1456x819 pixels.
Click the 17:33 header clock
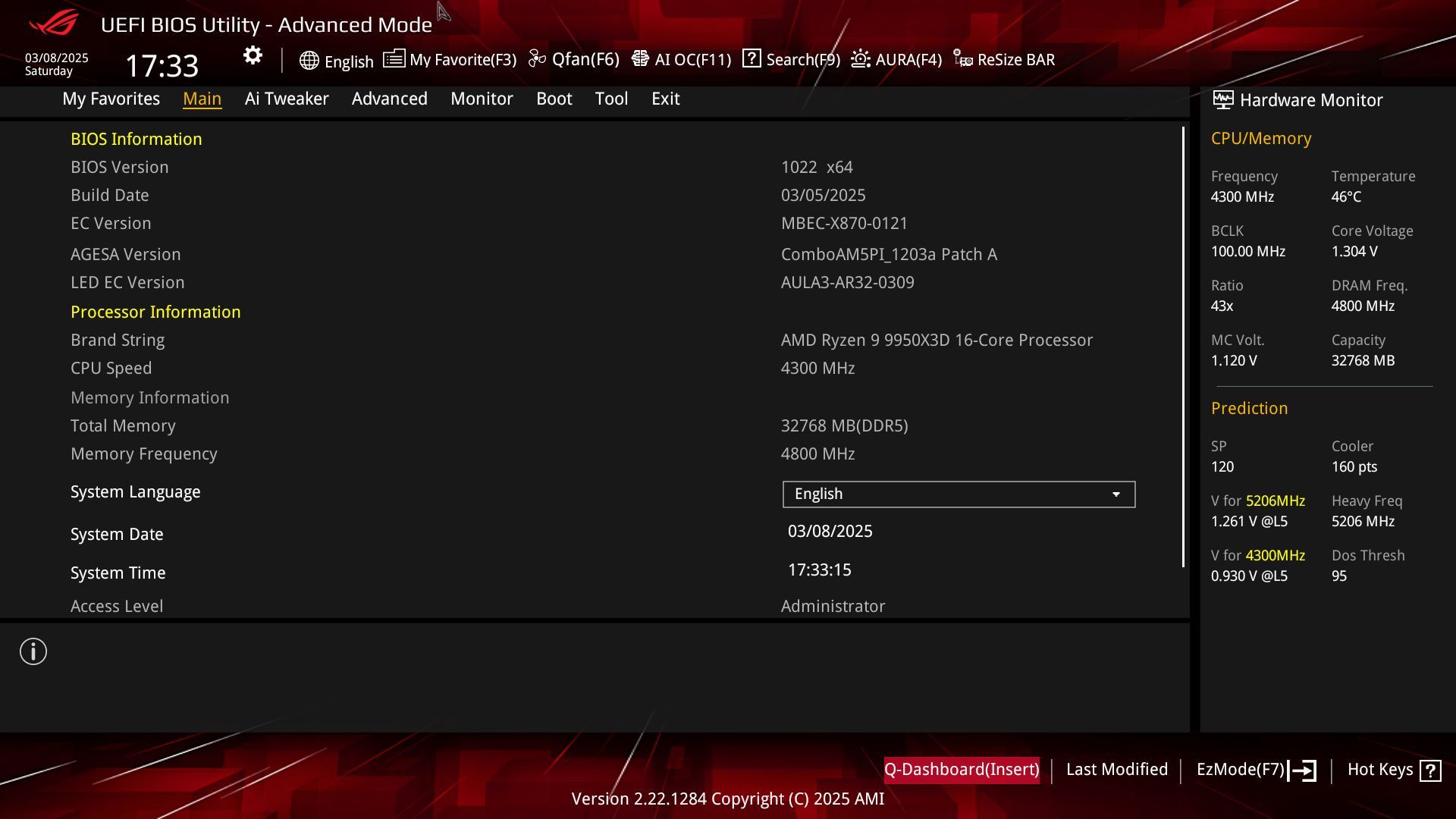(162, 66)
